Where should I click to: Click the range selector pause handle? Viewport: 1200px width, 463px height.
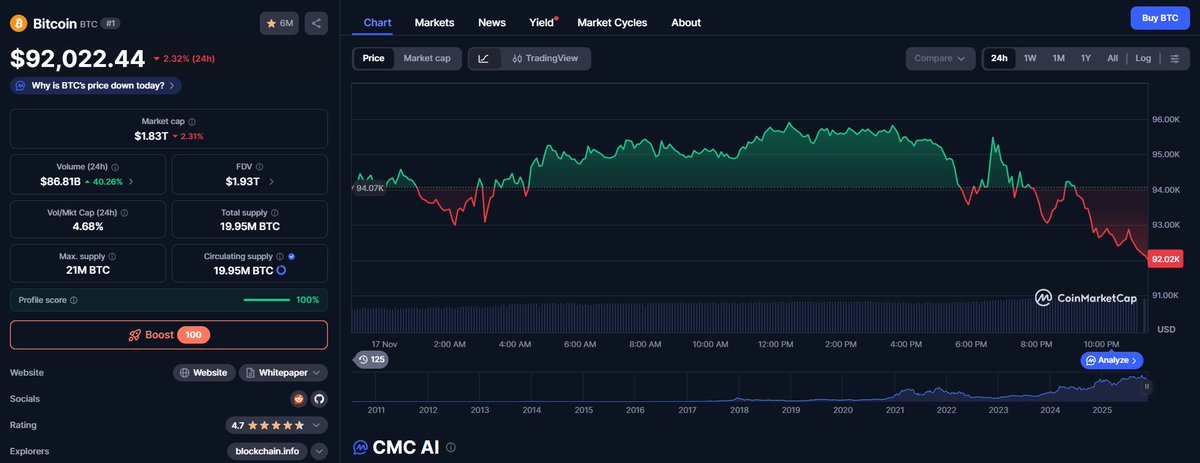click(1147, 386)
